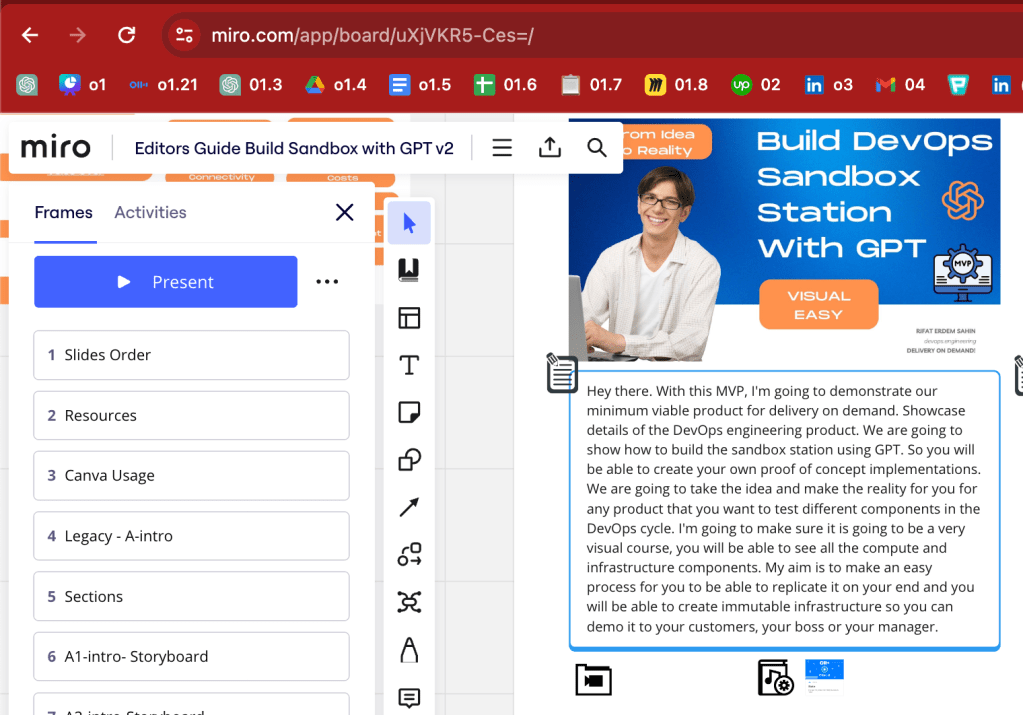Go forward in the browser

pos(78,35)
